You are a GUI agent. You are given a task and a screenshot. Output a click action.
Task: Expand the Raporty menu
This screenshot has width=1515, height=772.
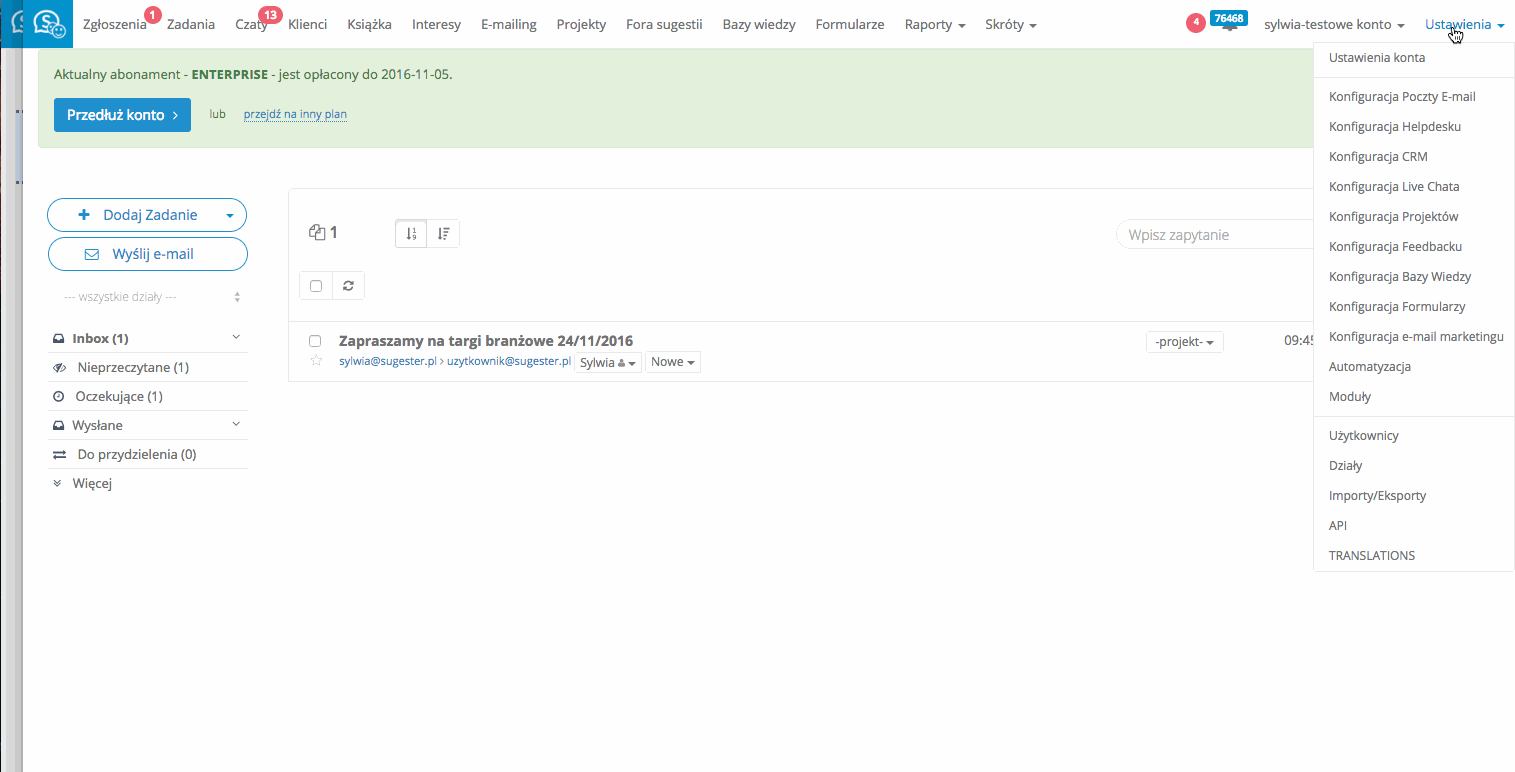(x=935, y=24)
